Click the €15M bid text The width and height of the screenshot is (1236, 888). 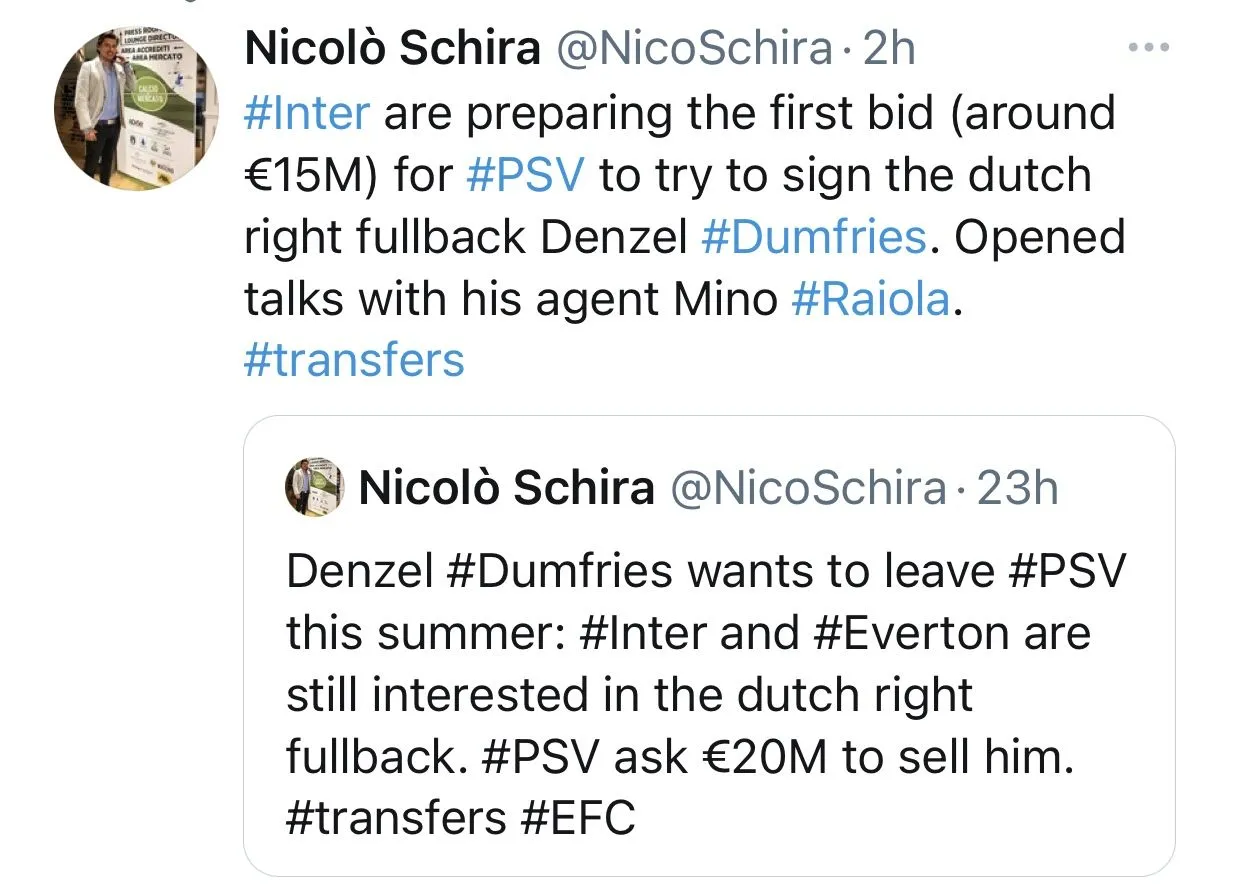[310, 175]
